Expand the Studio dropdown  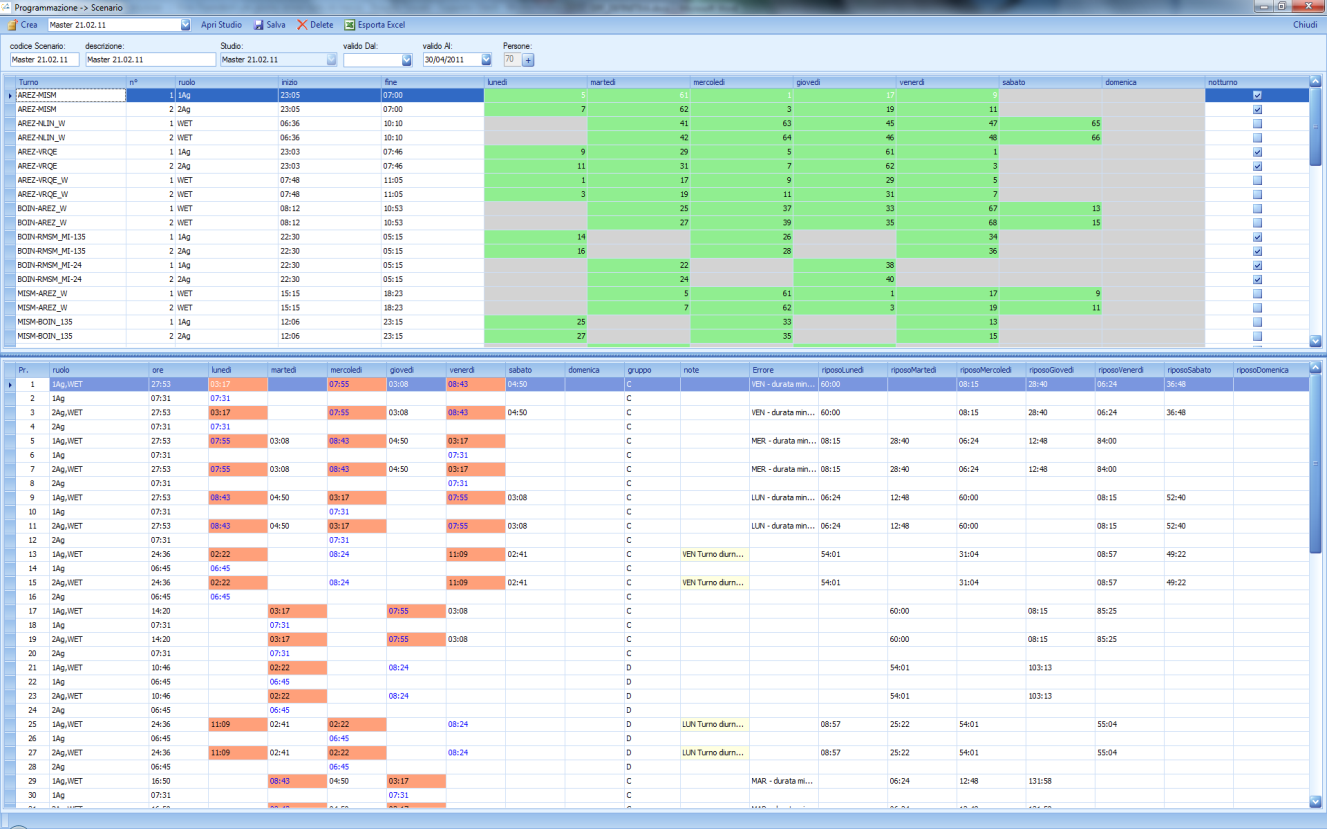[x=332, y=60]
